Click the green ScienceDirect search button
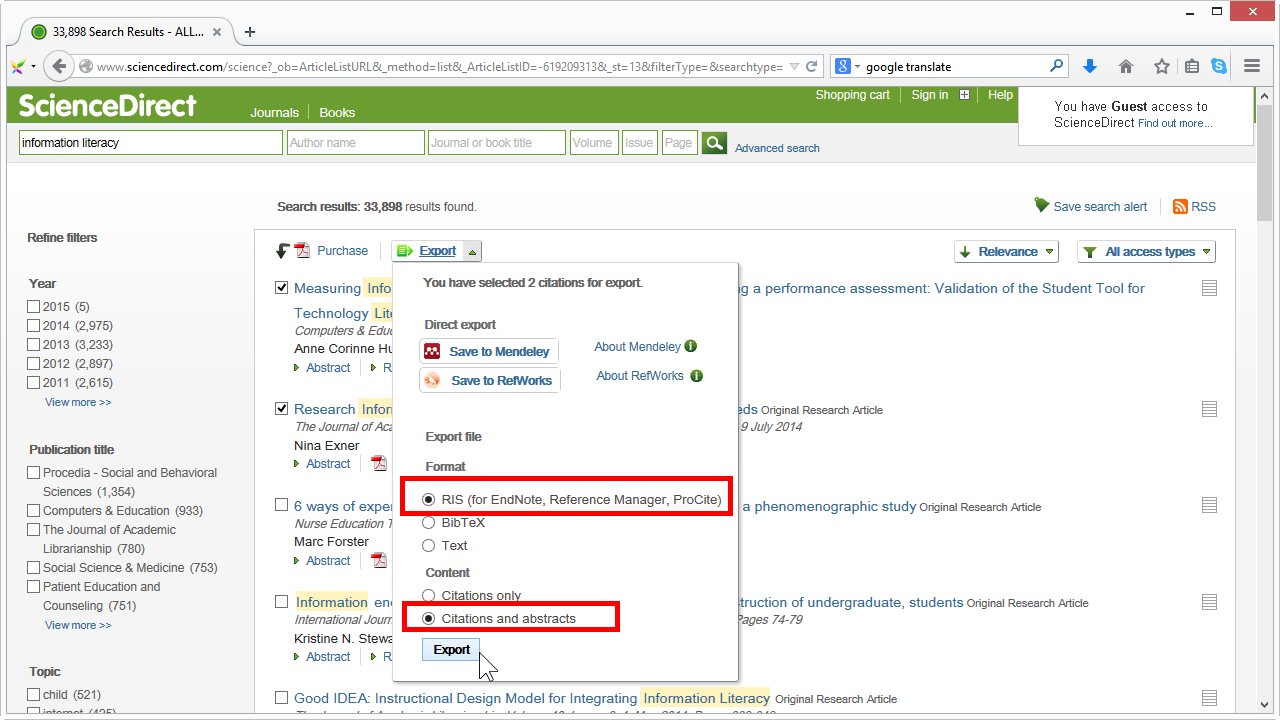 point(714,143)
